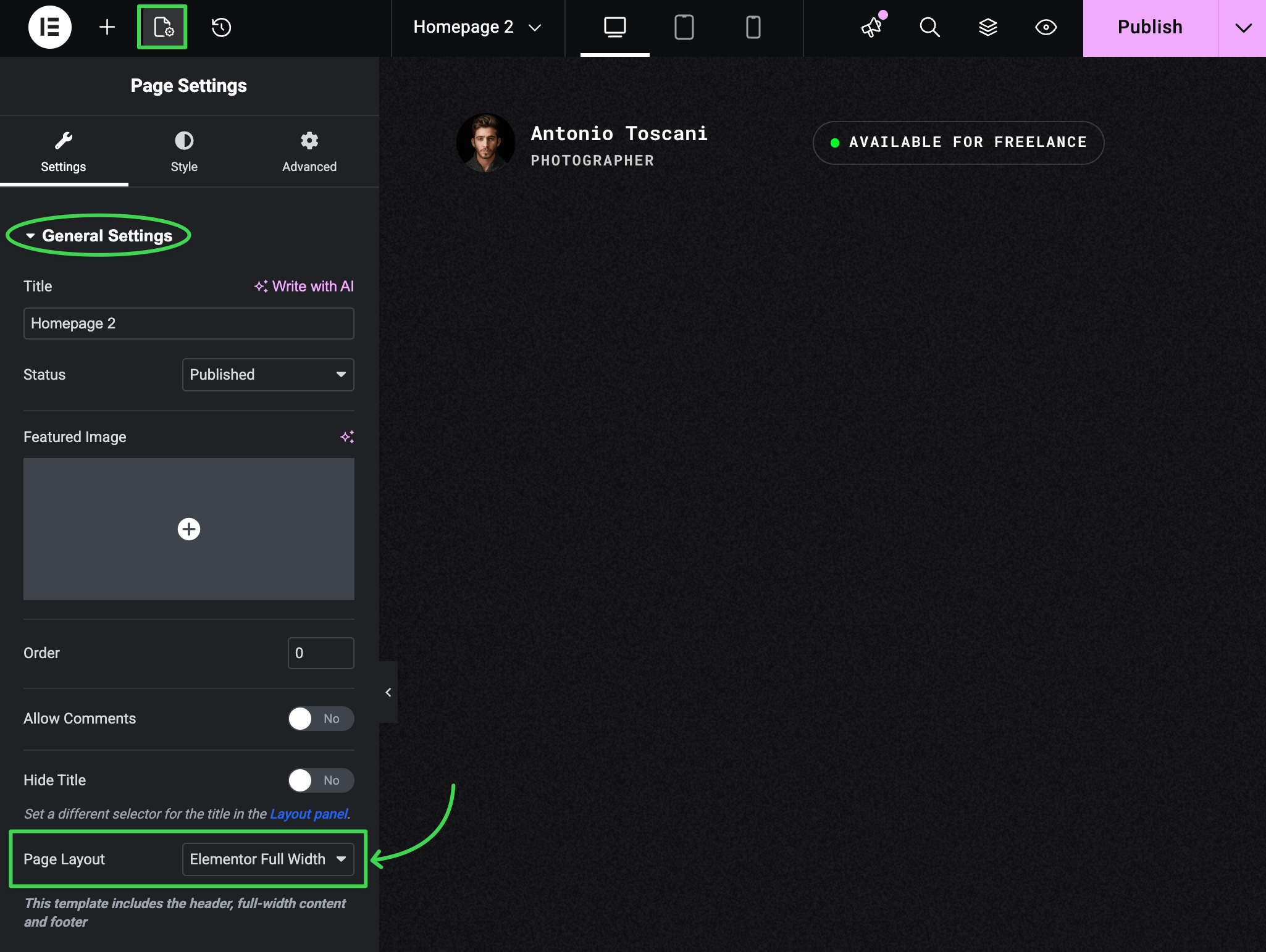Follow the Layout panel link
This screenshot has height=952, width=1266.
point(309,814)
